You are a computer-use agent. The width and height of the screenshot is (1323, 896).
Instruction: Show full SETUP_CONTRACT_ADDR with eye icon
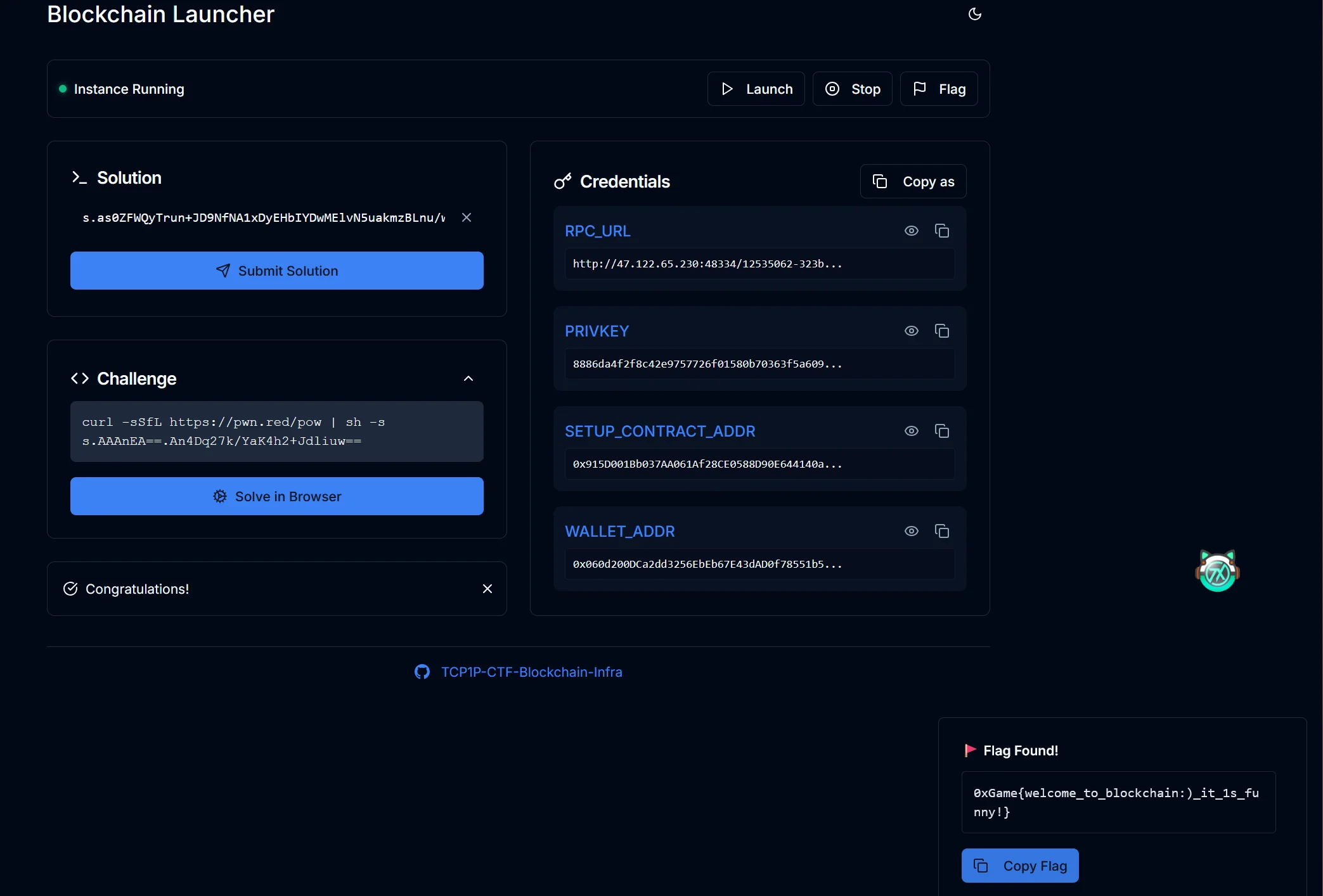(x=911, y=431)
